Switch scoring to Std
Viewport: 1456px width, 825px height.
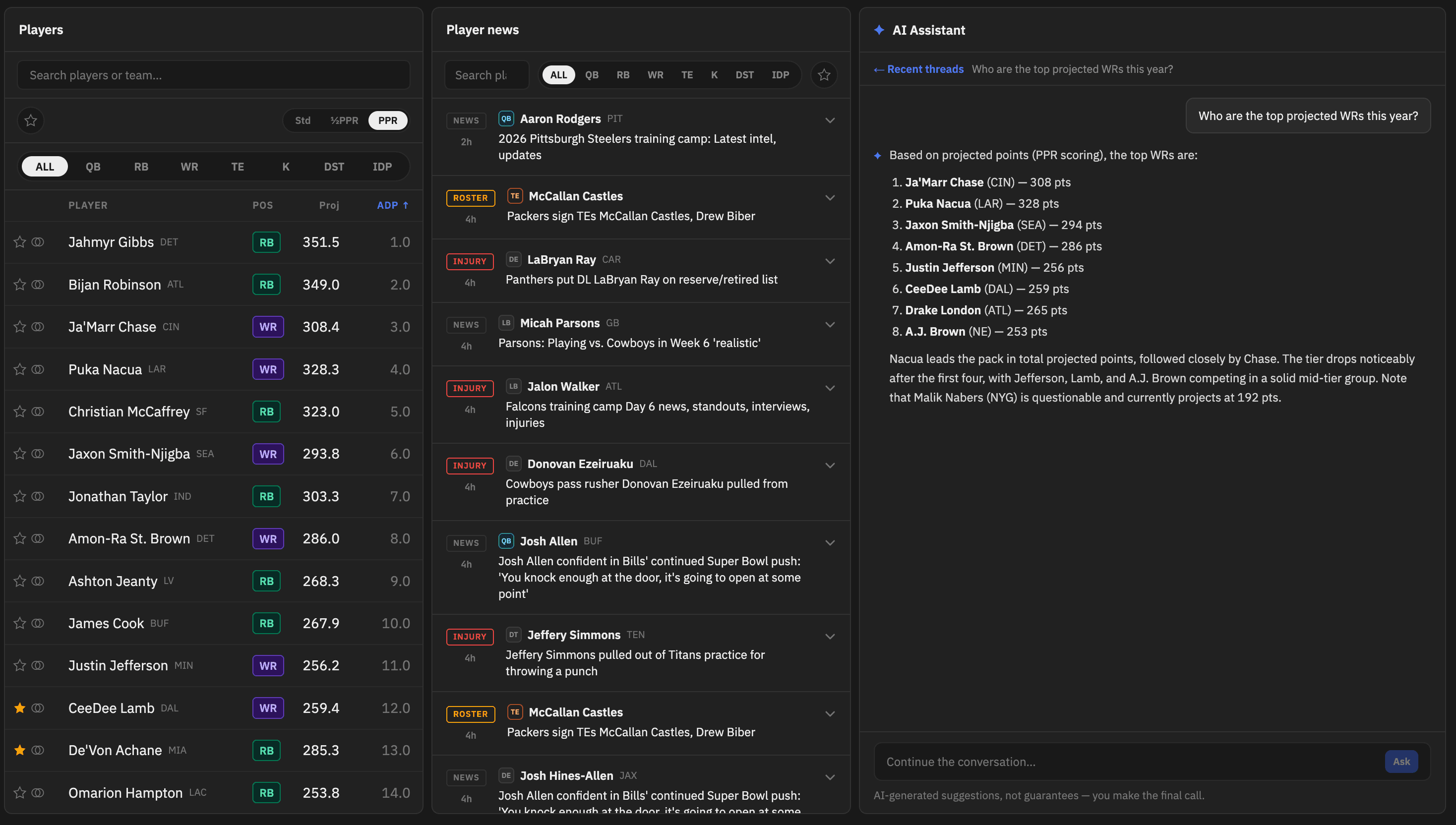click(x=303, y=120)
